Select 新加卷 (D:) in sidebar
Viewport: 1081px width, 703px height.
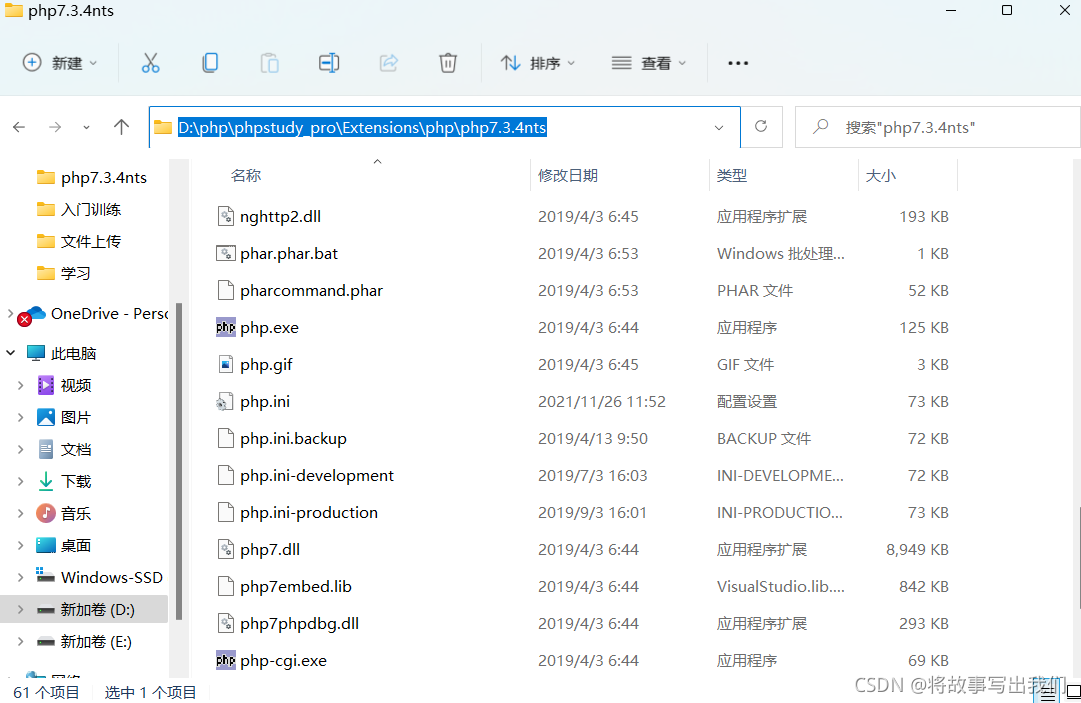click(x=84, y=609)
